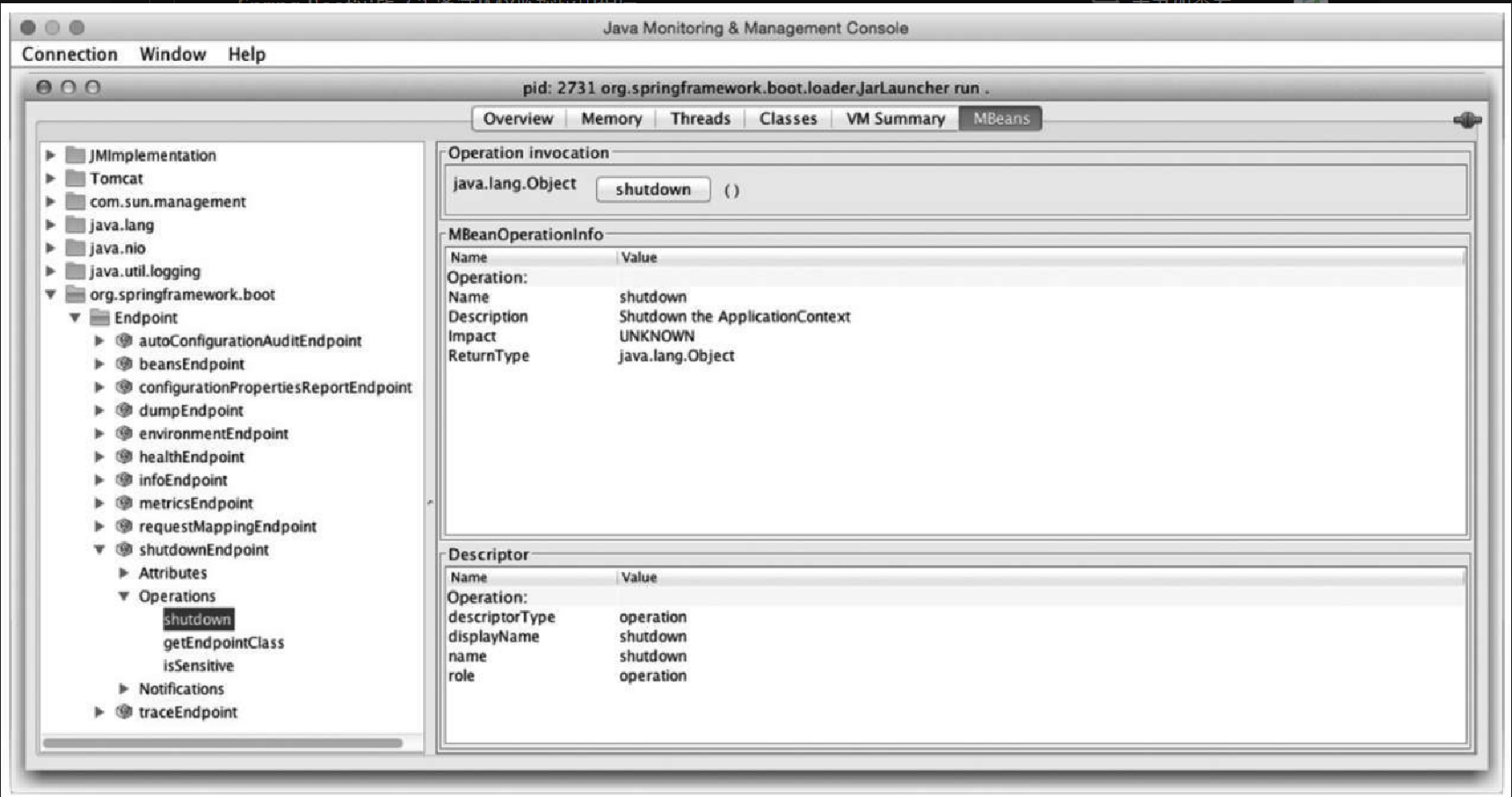Image resolution: width=1512 pixels, height=797 pixels.
Task: Click the java.util.logging folder icon
Action: tap(76, 271)
